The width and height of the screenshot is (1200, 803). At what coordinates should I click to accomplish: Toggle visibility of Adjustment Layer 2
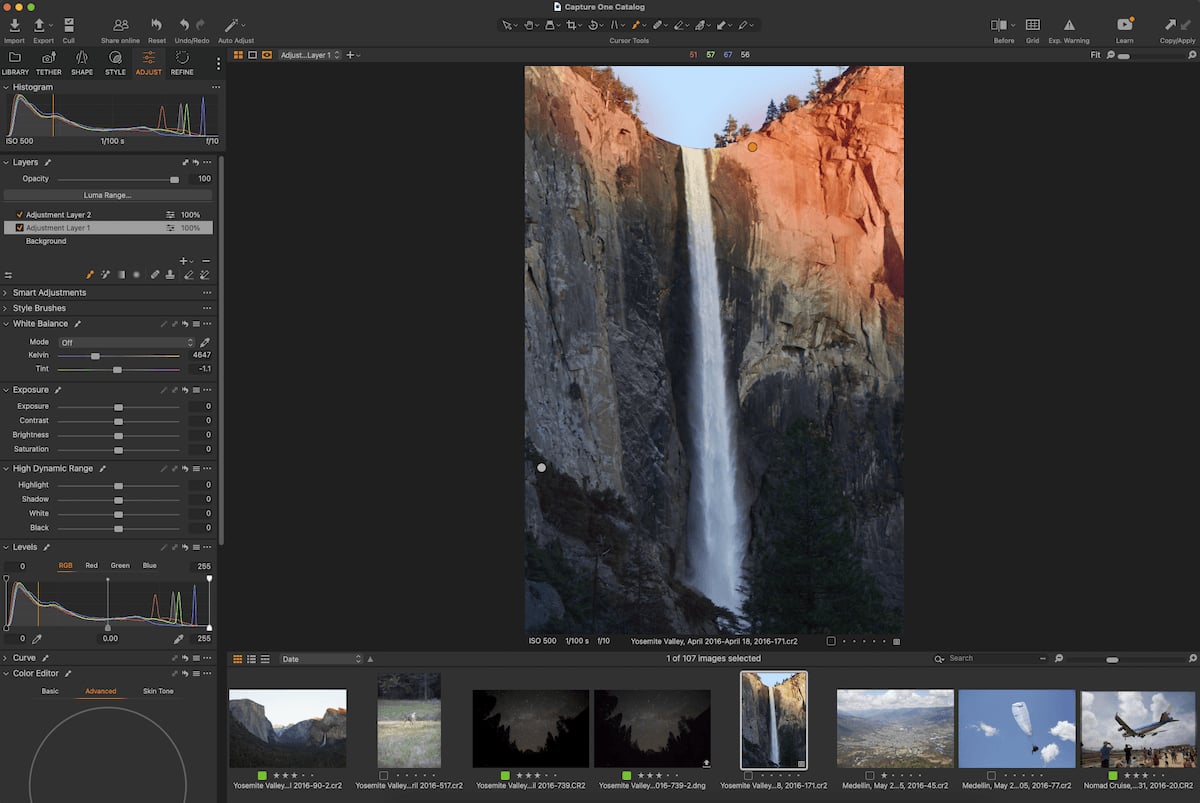17,214
